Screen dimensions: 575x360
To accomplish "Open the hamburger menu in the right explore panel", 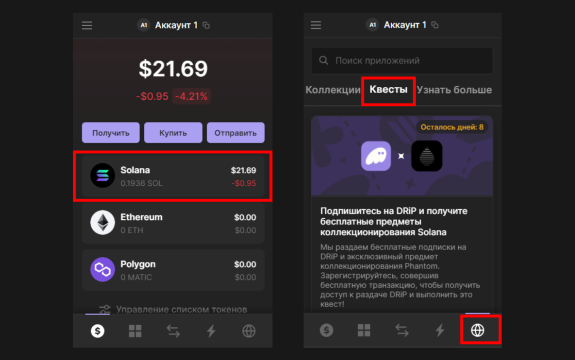I will tap(316, 25).
